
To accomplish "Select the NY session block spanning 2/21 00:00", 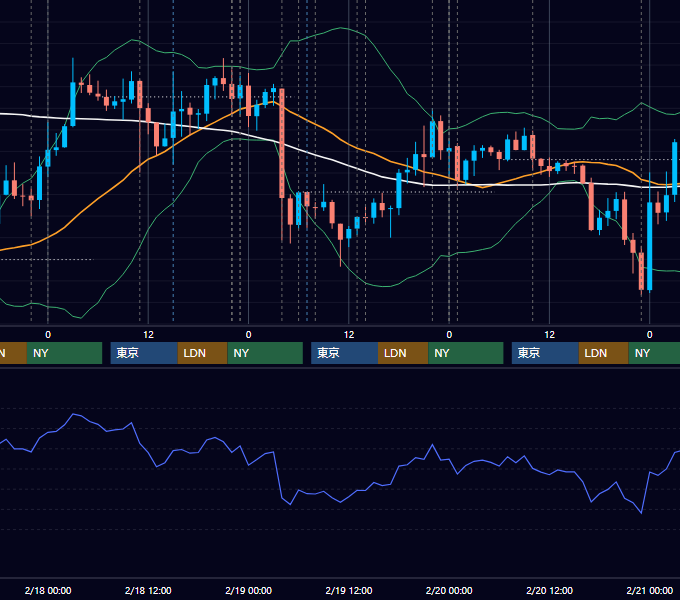I will (654, 353).
